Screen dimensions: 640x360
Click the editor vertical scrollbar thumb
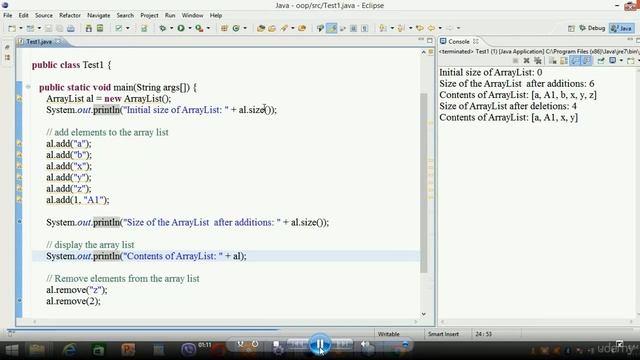click(x=424, y=182)
